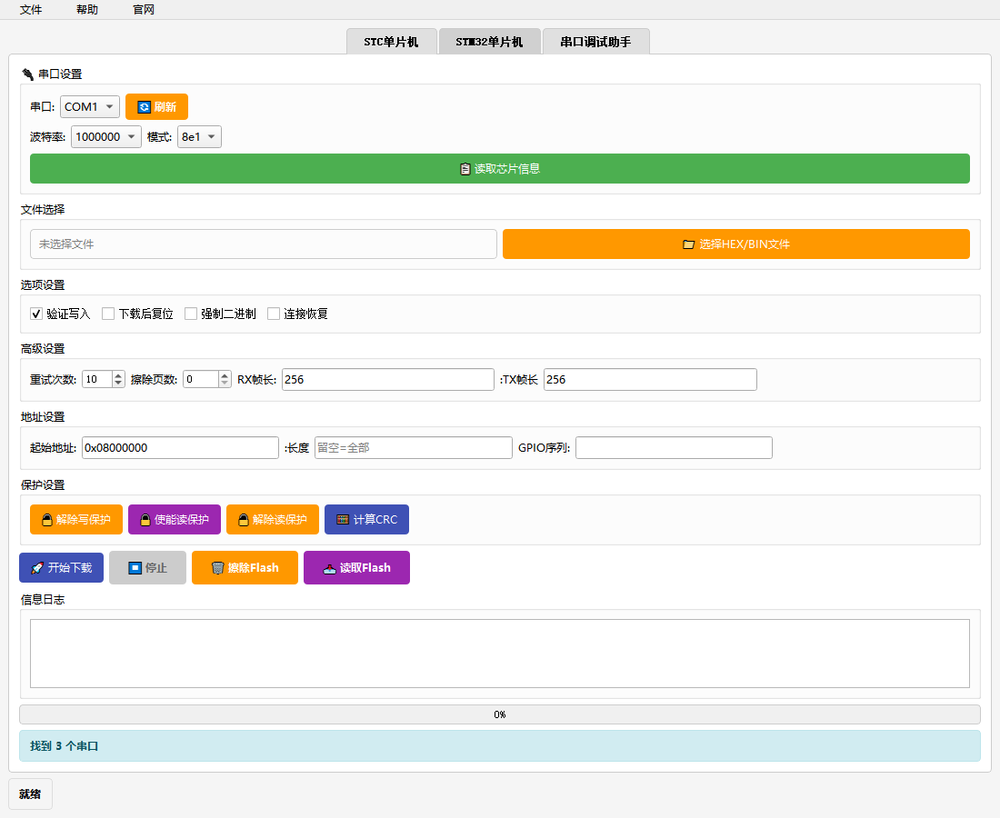
Task: Open the 串口 COM1 dropdown
Action: tap(90, 107)
